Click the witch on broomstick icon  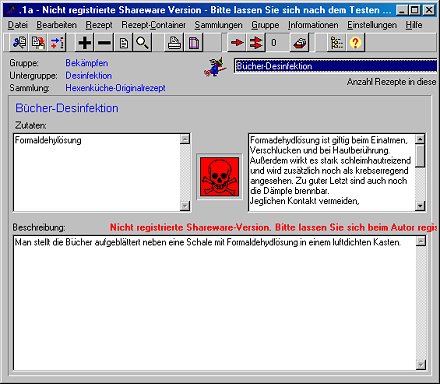(215, 67)
